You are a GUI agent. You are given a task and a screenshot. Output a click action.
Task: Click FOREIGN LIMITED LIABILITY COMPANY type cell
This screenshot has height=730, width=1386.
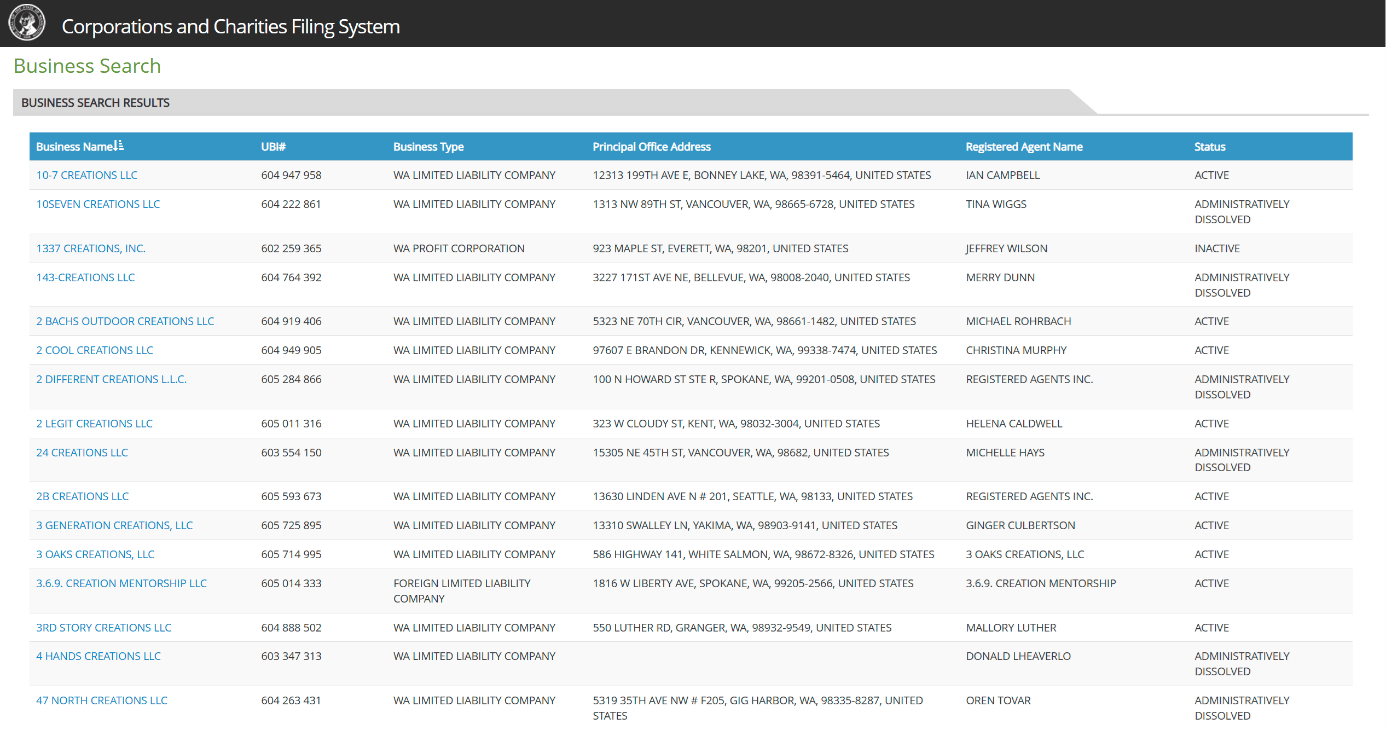pyautogui.click(x=462, y=591)
